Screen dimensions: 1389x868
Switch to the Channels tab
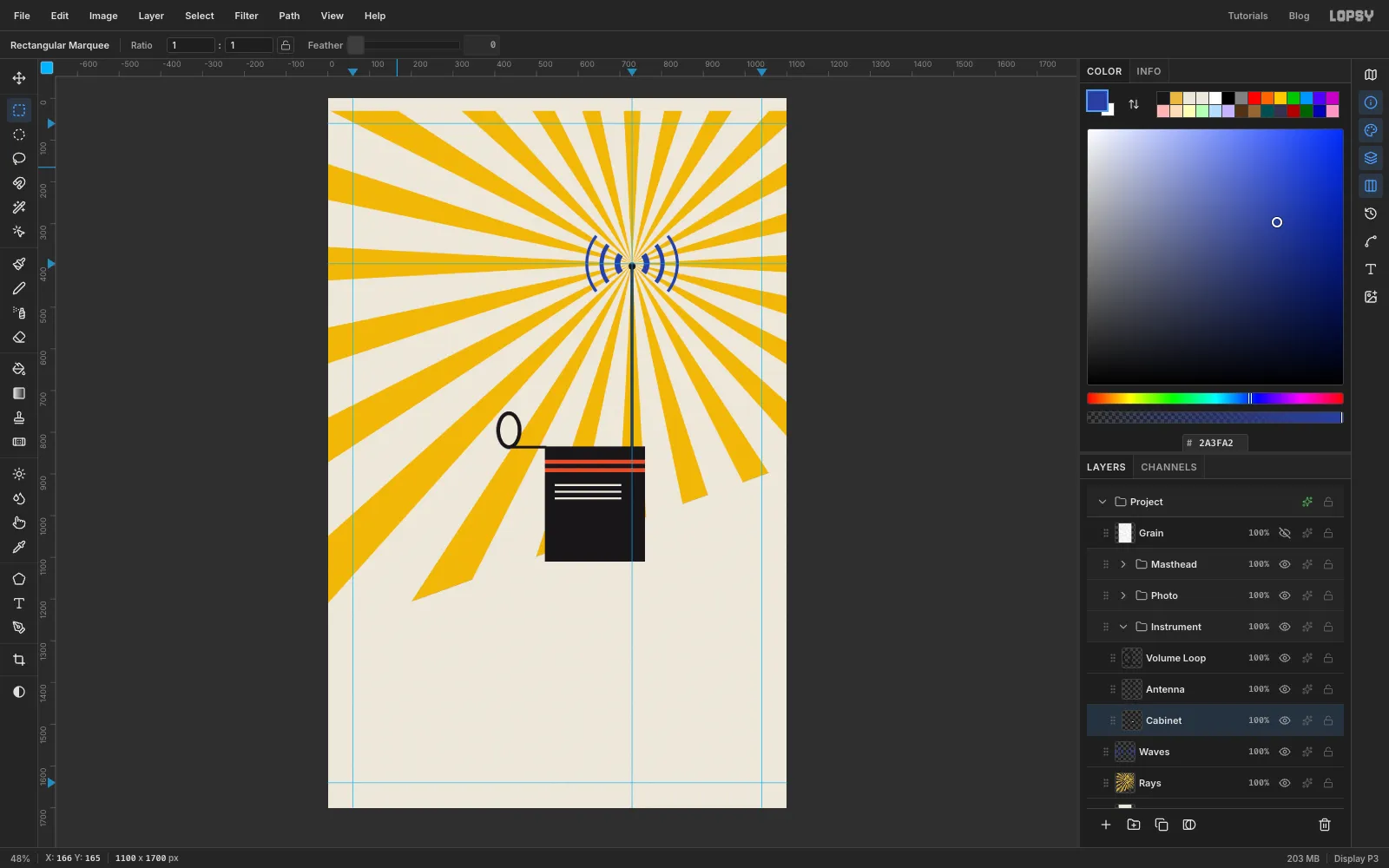coord(1168,467)
